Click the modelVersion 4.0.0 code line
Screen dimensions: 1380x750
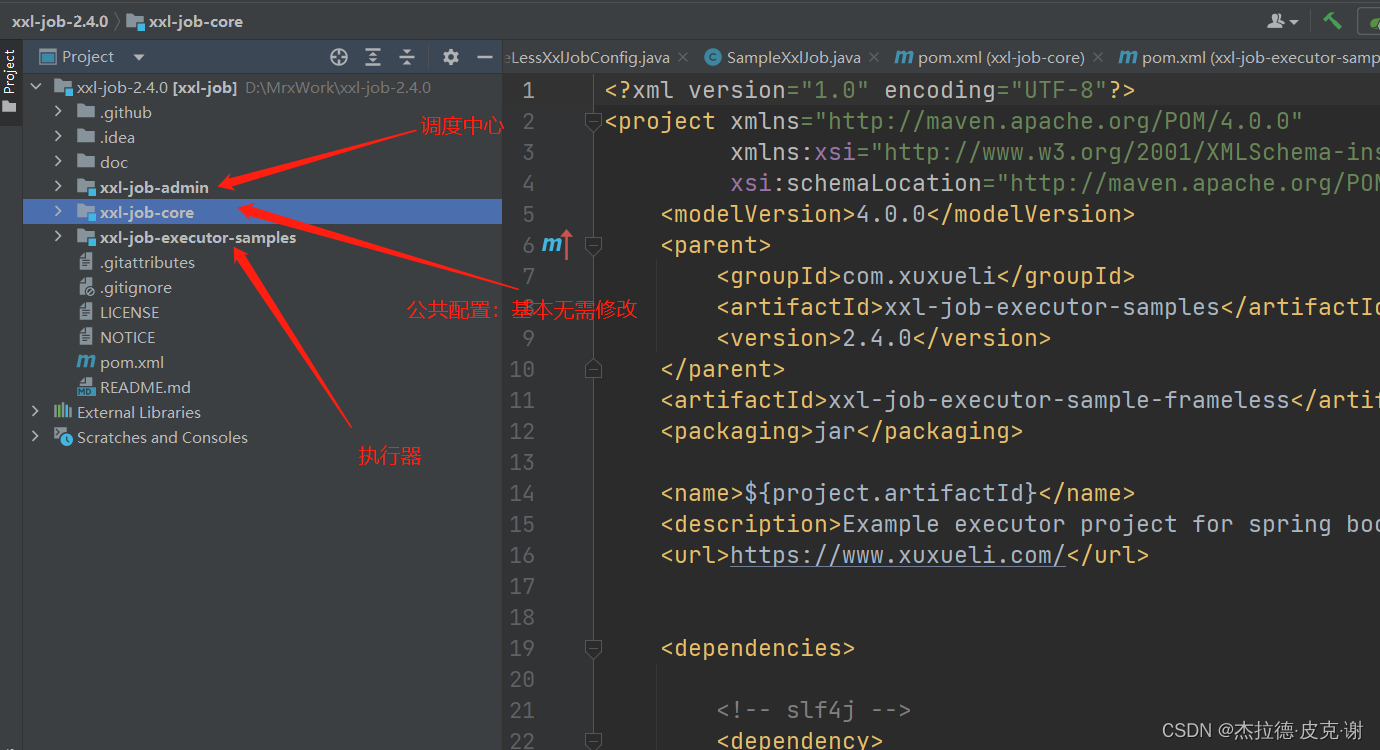898,214
